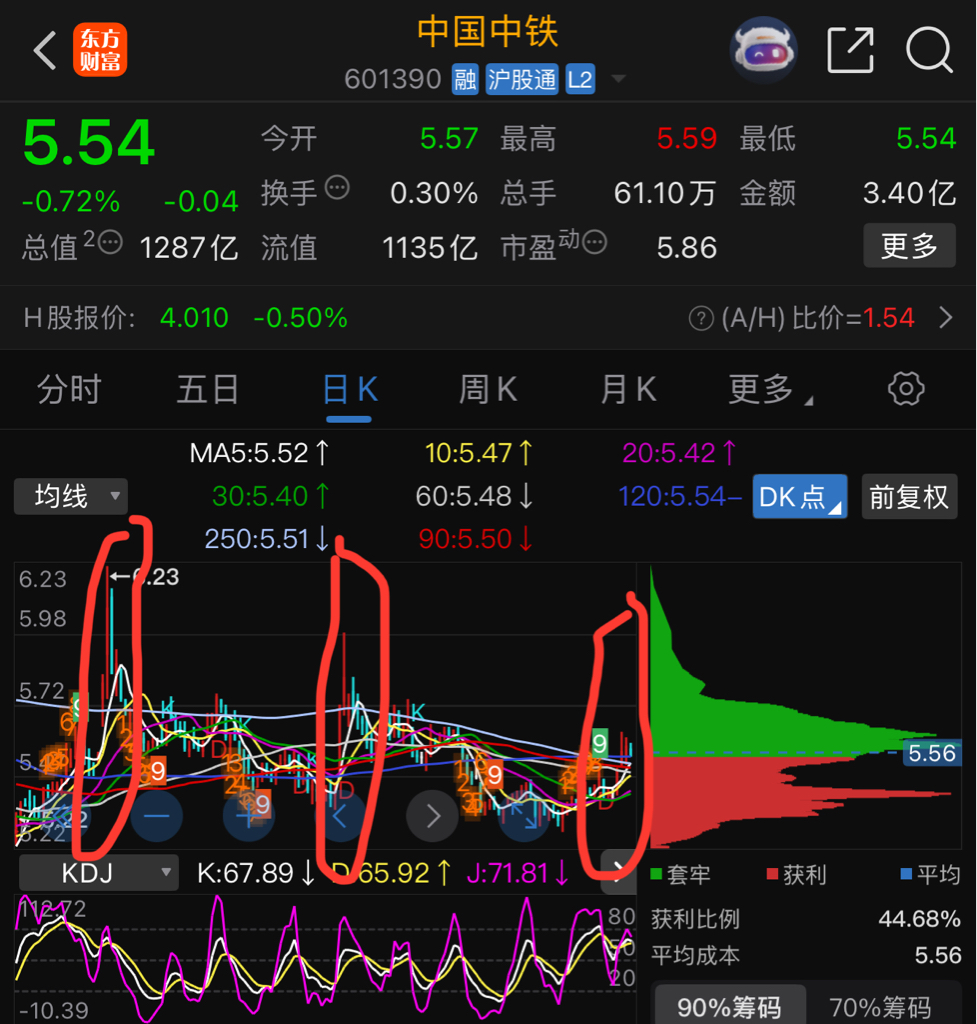This screenshot has height=1024, width=977.
Task: Expand the chart to fullscreen with the diagonal arrows
Action: pyautogui.click(x=524, y=816)
